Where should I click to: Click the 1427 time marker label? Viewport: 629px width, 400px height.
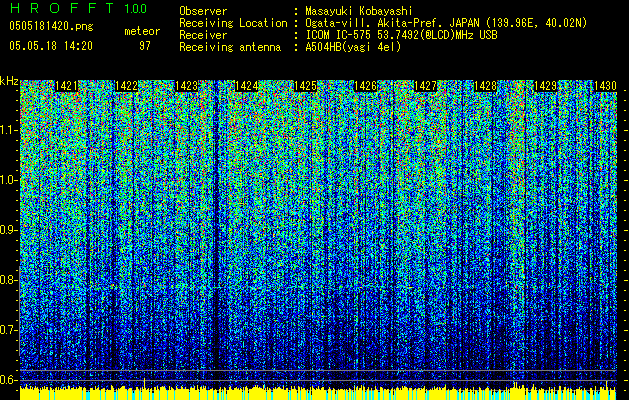[425, 86]
